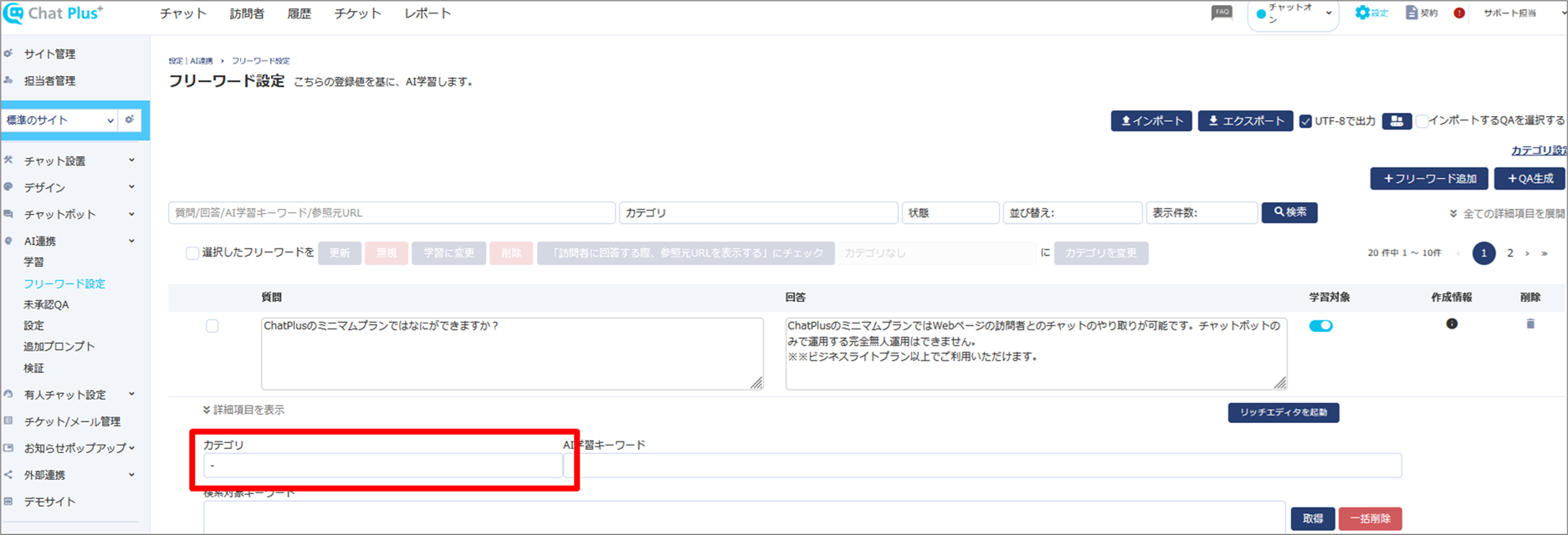Open the 契約 document icon
1568x535 pixels.
point(1422,13)
